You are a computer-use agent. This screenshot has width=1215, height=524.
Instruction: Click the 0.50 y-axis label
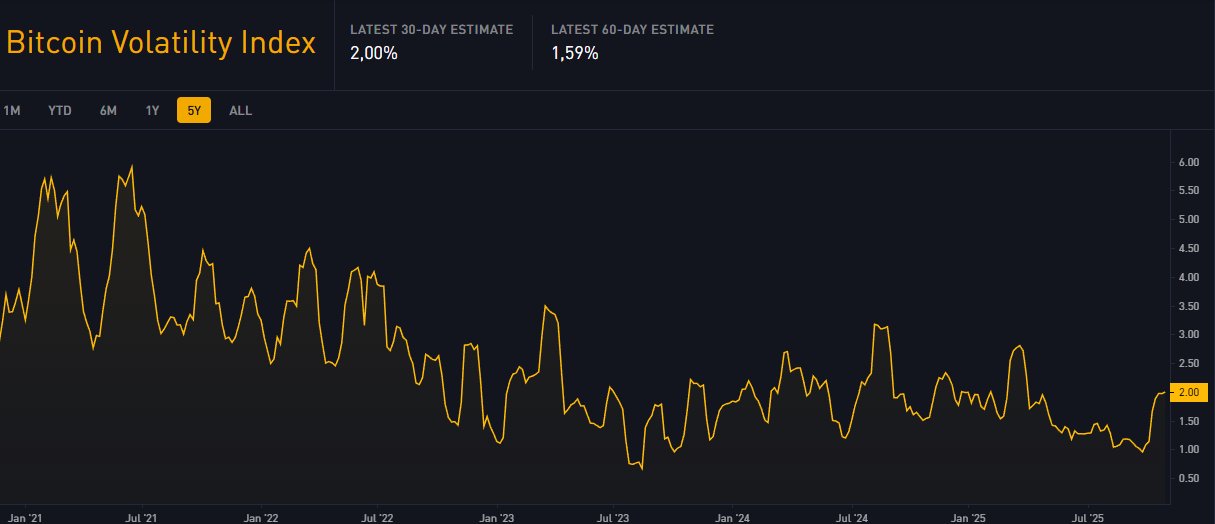[x=1188, y=478]
